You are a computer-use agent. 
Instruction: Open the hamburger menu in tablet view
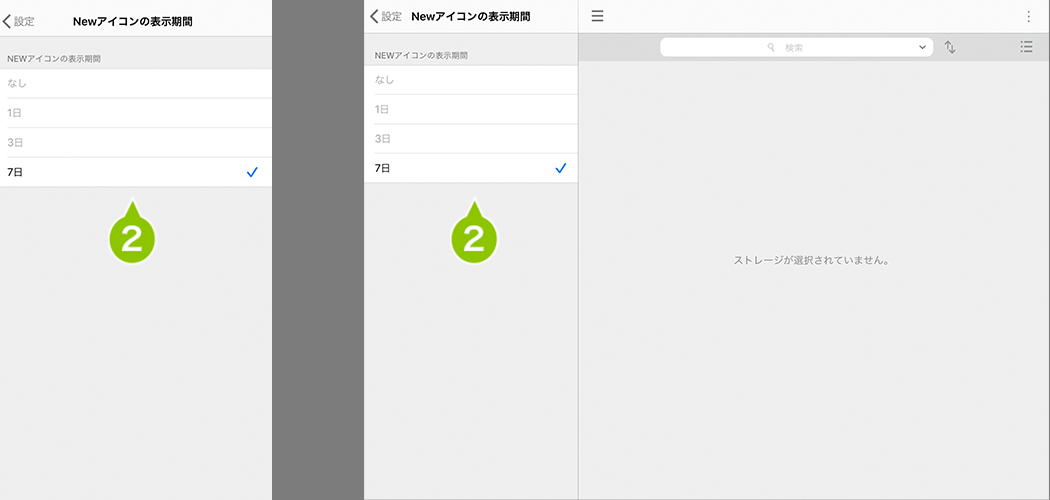point(597,17)
